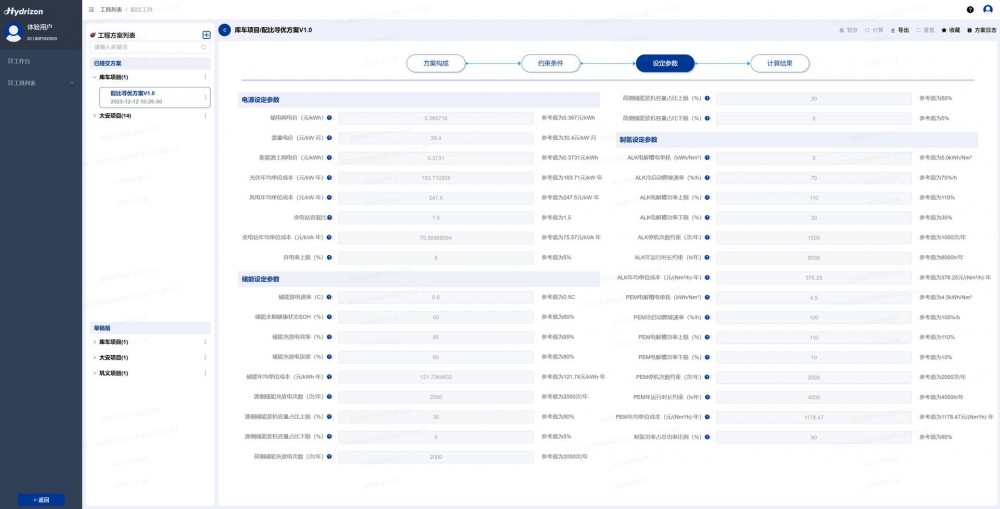Click the 导出 export button
Image resolution: width=1000 pixels, height=509 pixels.
(900, 30)
